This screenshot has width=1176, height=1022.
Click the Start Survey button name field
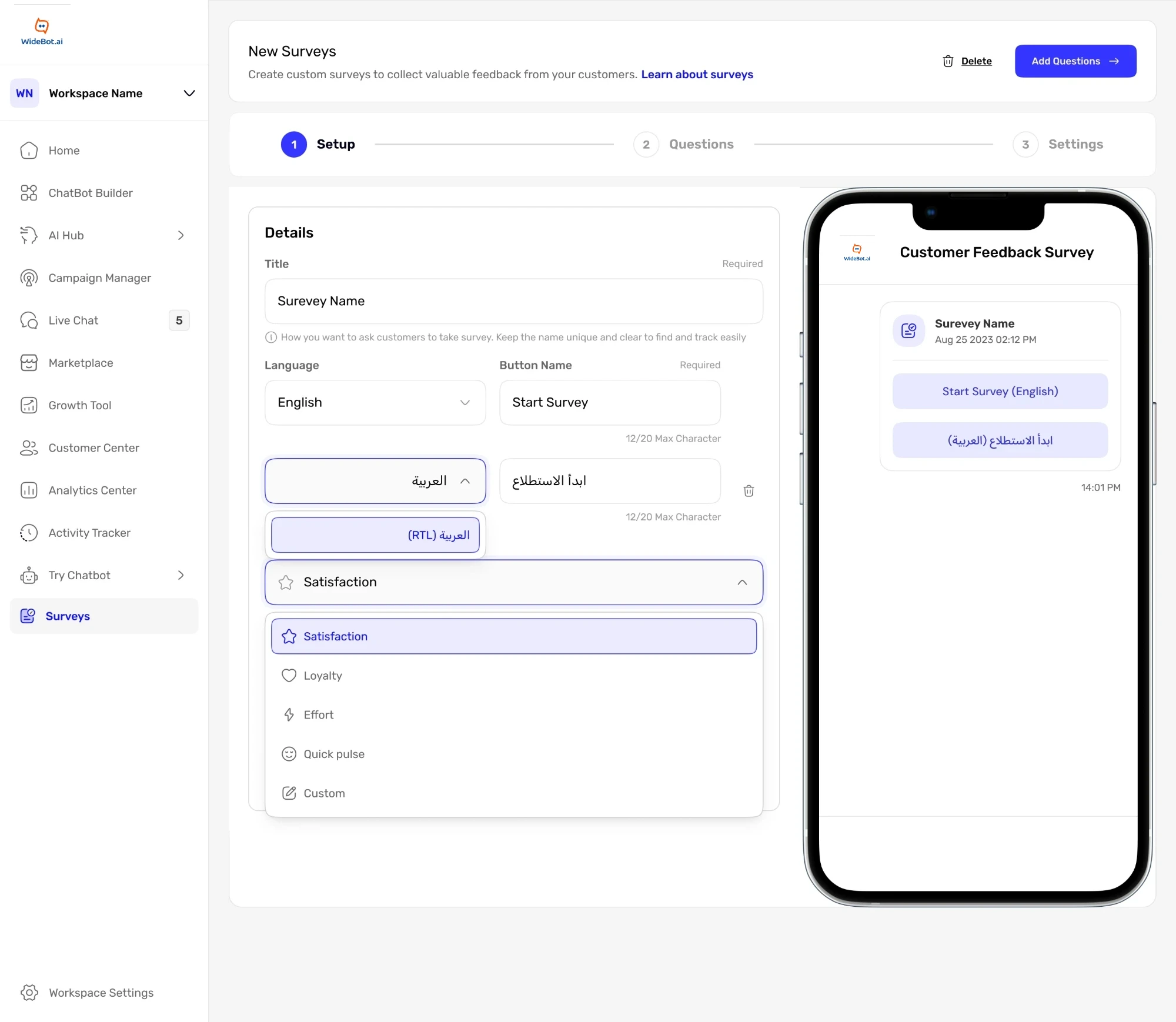[x=610, y=402]
